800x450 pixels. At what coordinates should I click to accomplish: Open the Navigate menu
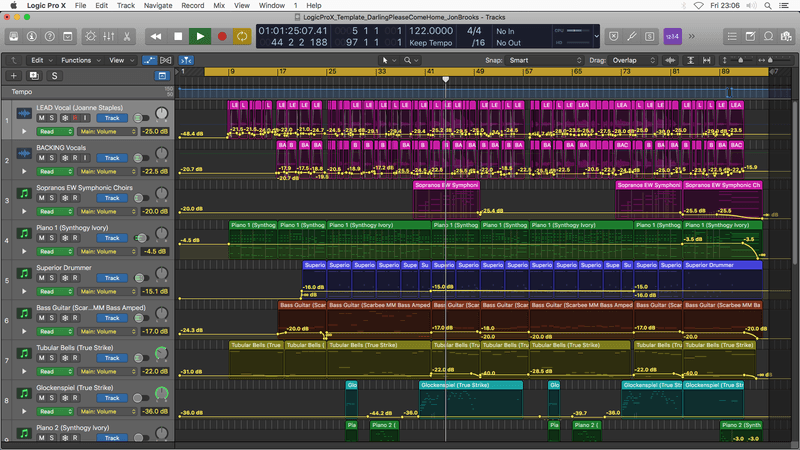[158, 6]
